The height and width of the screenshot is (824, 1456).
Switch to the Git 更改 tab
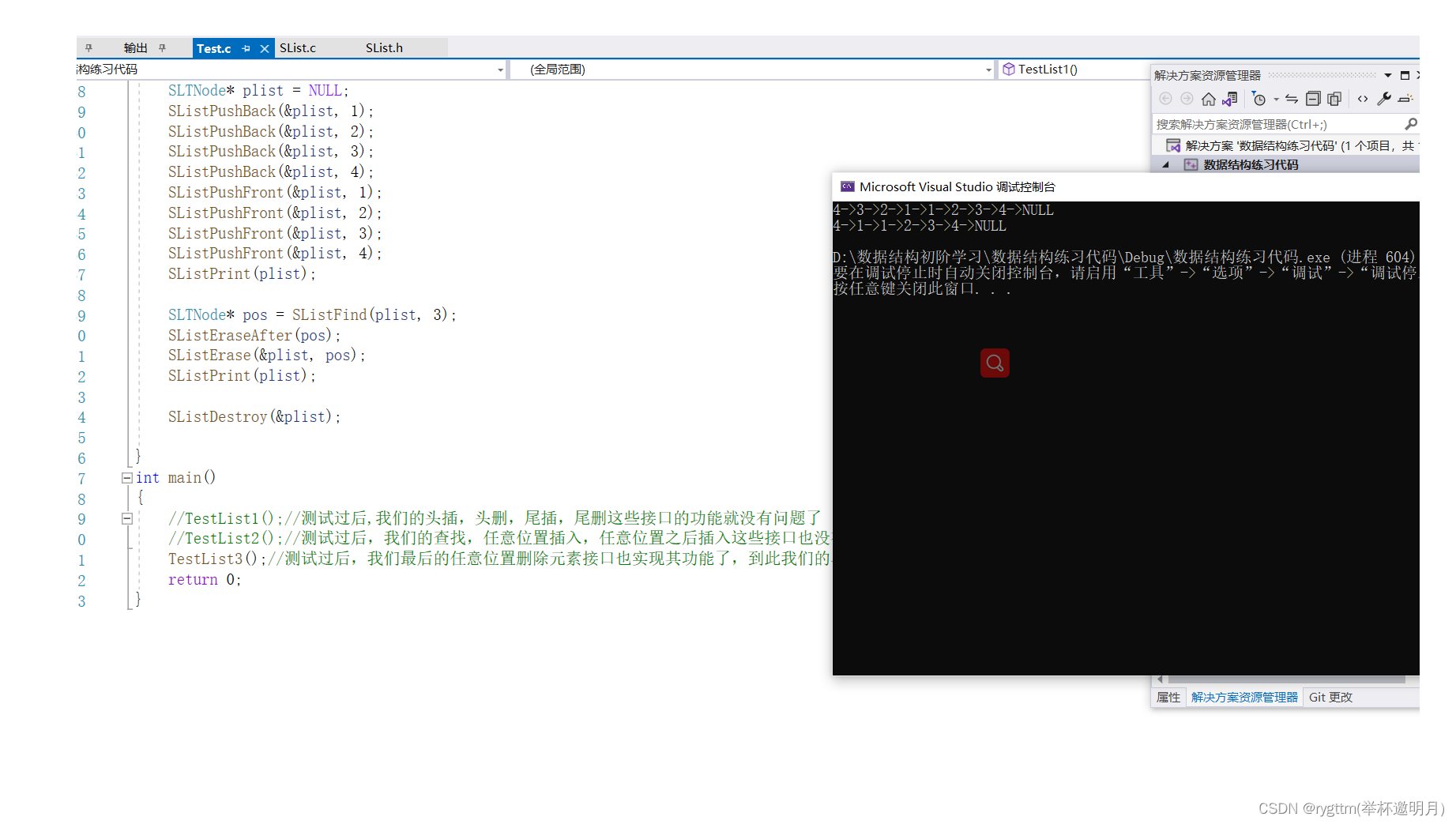(x=1330, y=698)
